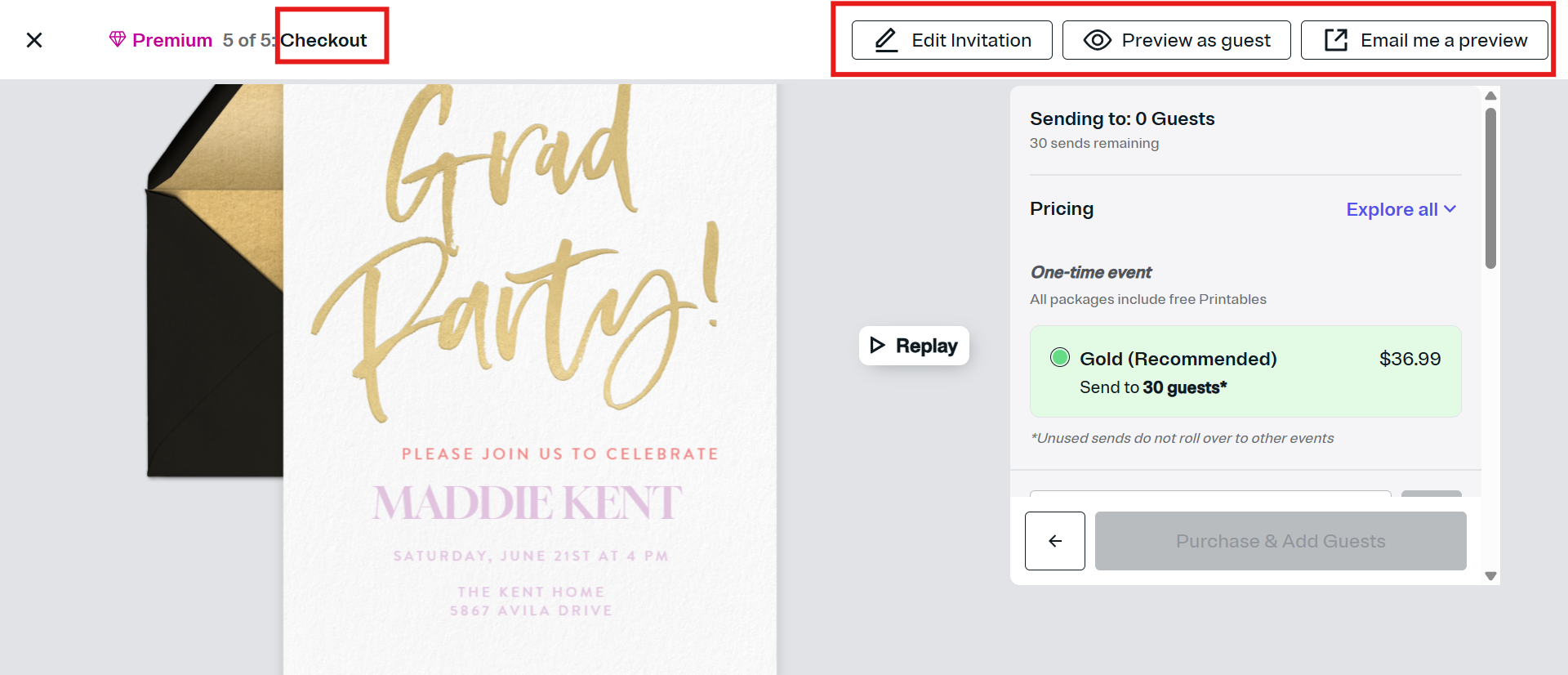Viewport: 1568px width, 675px height.
Task: Click the scroll down arrow in pricing panel
Action: [x=1490, y=576]
